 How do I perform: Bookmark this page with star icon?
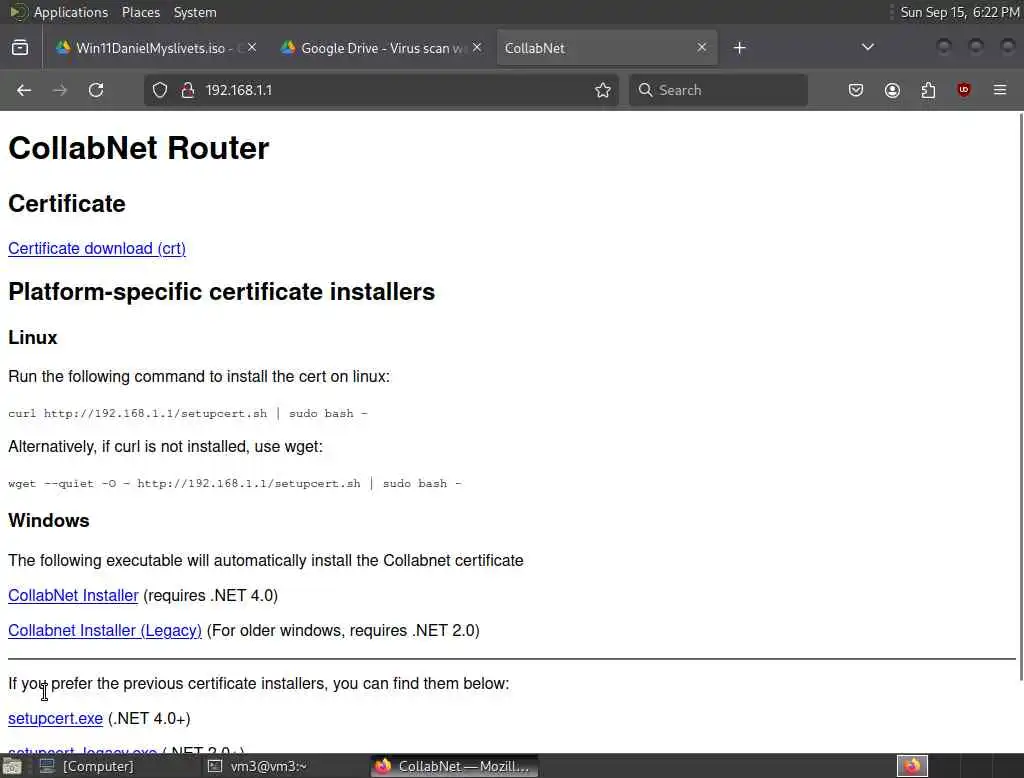tap(603, 90)
